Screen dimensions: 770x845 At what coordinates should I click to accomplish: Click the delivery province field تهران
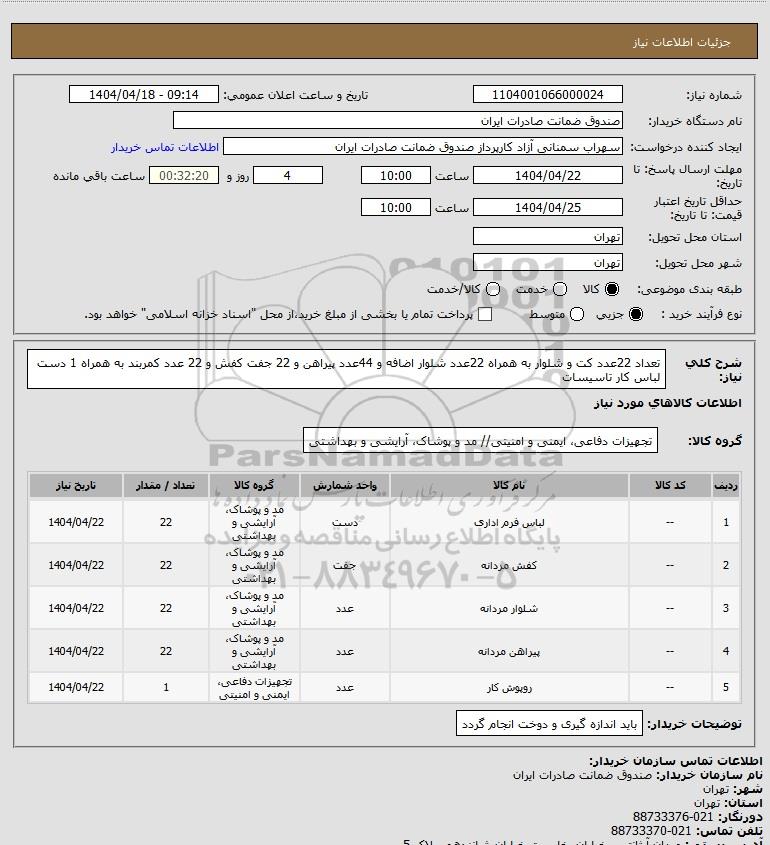(x=547, y=237)
